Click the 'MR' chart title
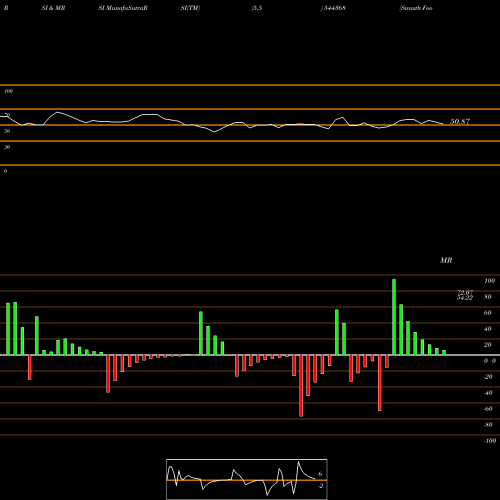500x500 pixels. click(446, 260)
